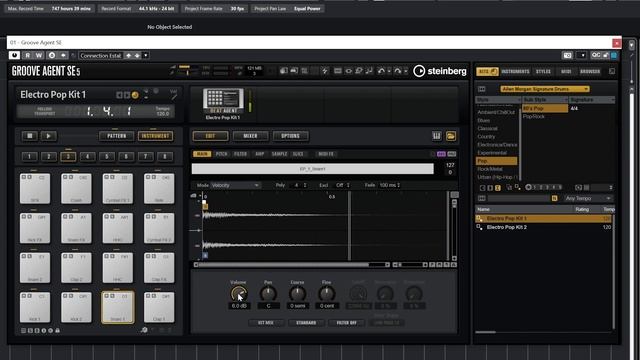Screen dimensions: 640x360
Task: Select the EP_1_Snare1 sample bar
Action: point(313,169)
